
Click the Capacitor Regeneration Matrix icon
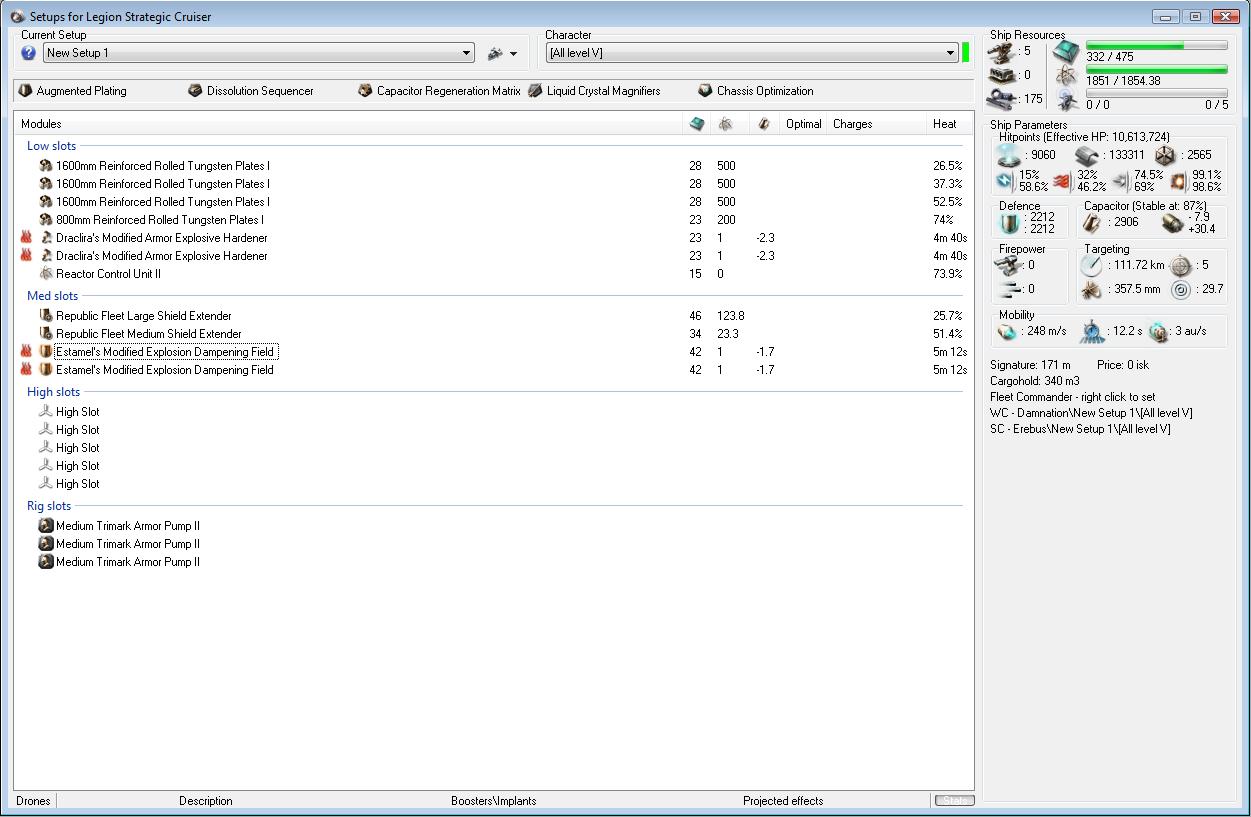365,91
